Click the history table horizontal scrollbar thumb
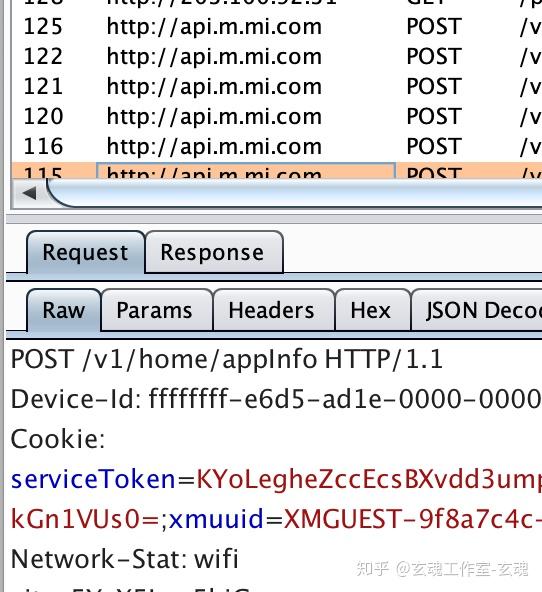542x592 pixels. tap(294, 193)
